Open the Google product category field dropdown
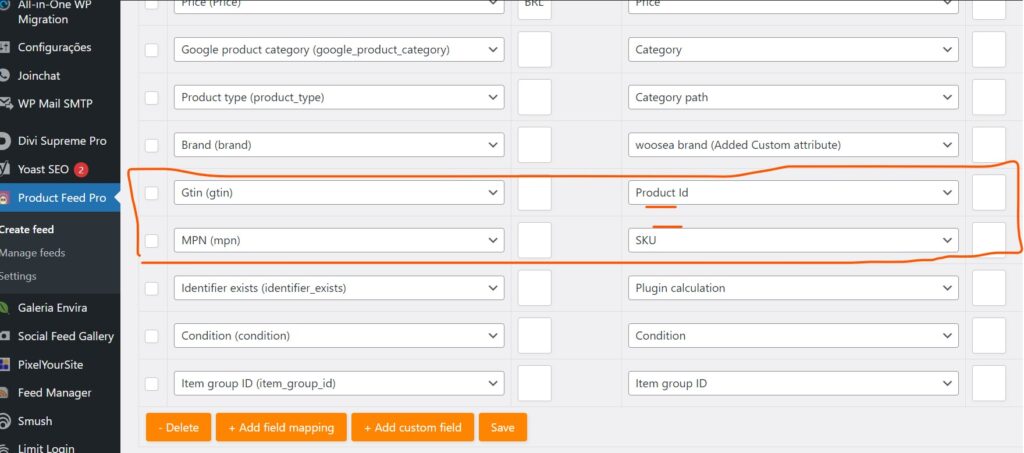This screenshot has width=1024, height=453. pyautogui.click(x=338, y=50)
